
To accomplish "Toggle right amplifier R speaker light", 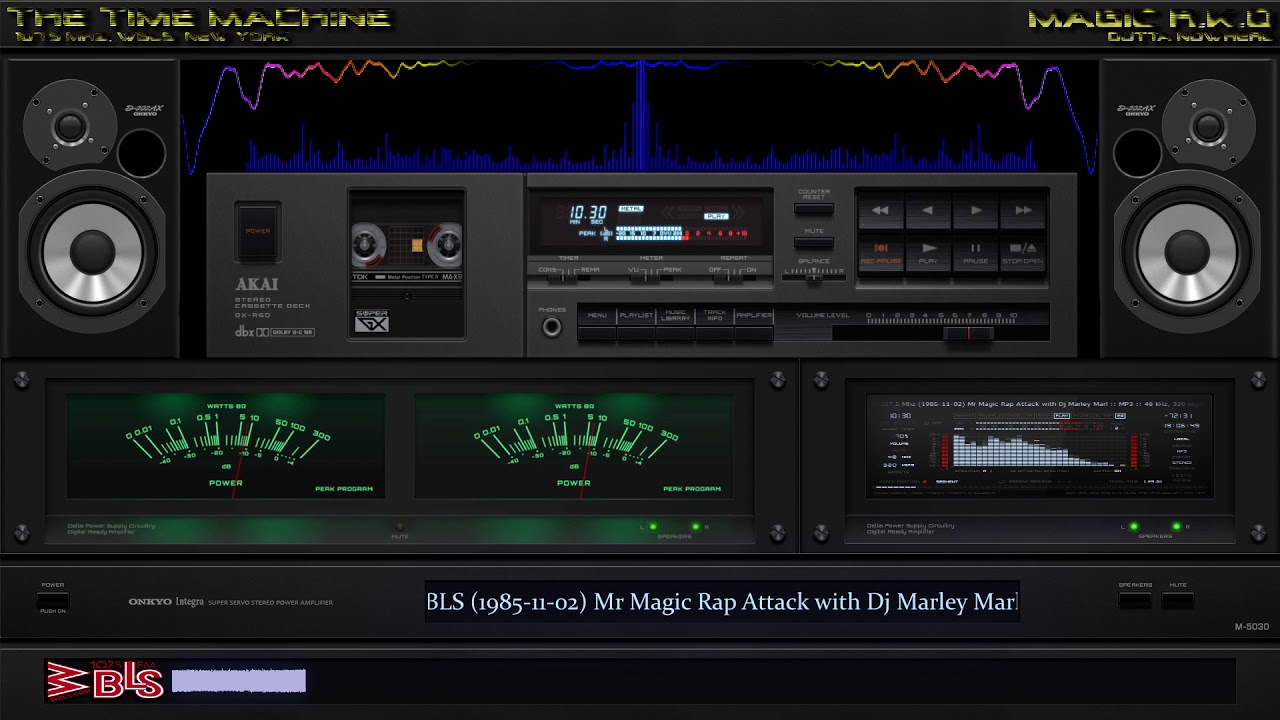I will tap(1176, 526).
